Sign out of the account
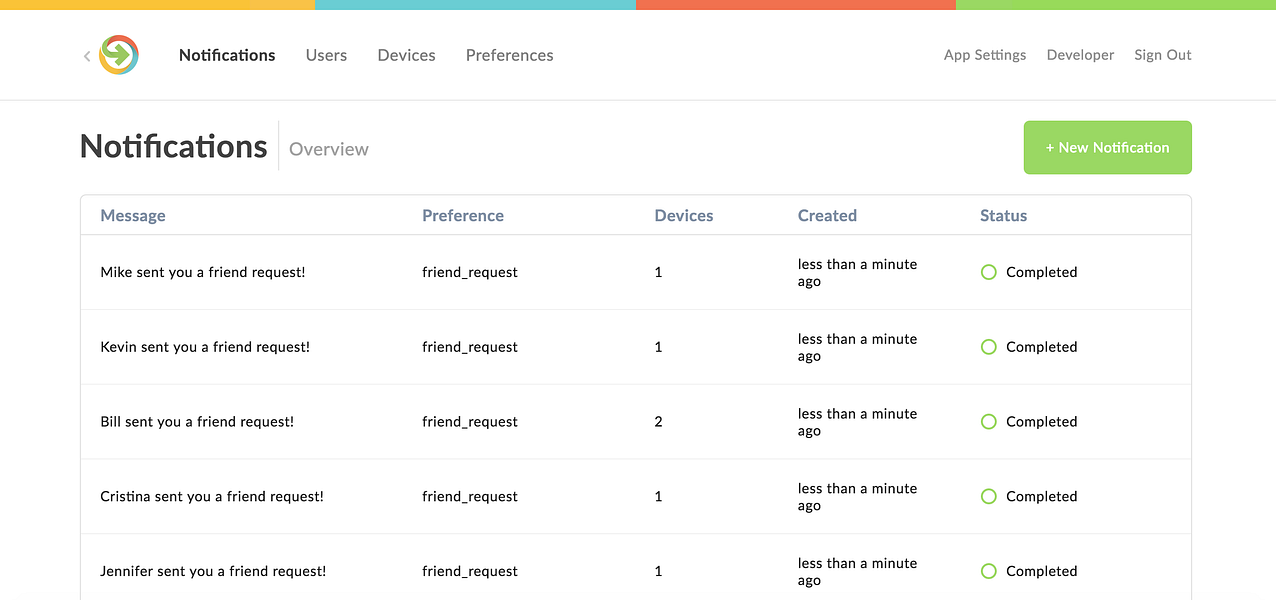Image resolution: width=1276 pixels, height=600 pixels. pyautogui.click(x=1162, y=55)
